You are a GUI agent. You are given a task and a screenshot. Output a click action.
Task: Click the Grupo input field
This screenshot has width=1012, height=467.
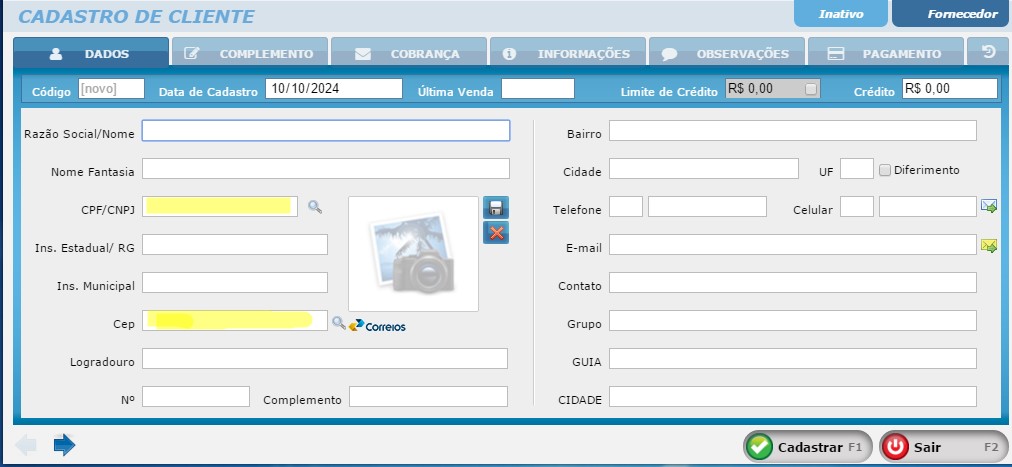tap(793, 321)
